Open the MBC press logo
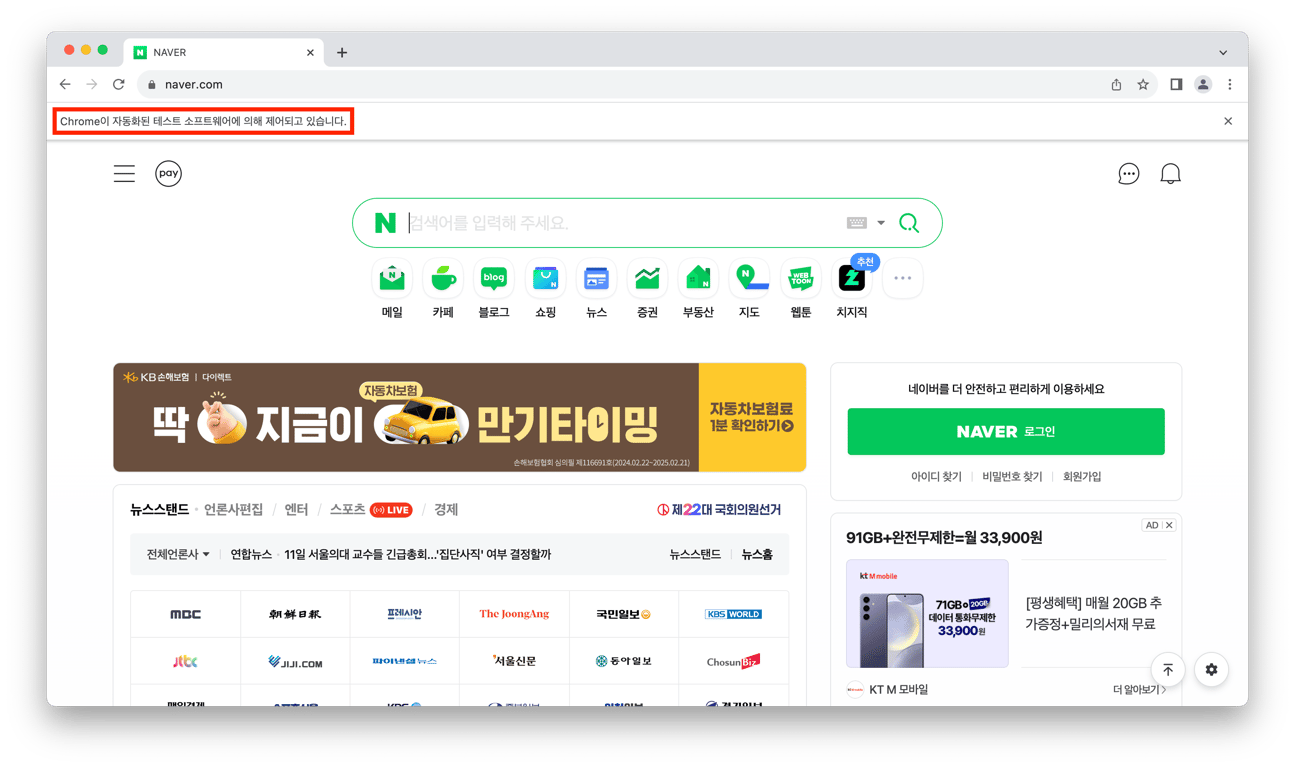 coord(186,614)
